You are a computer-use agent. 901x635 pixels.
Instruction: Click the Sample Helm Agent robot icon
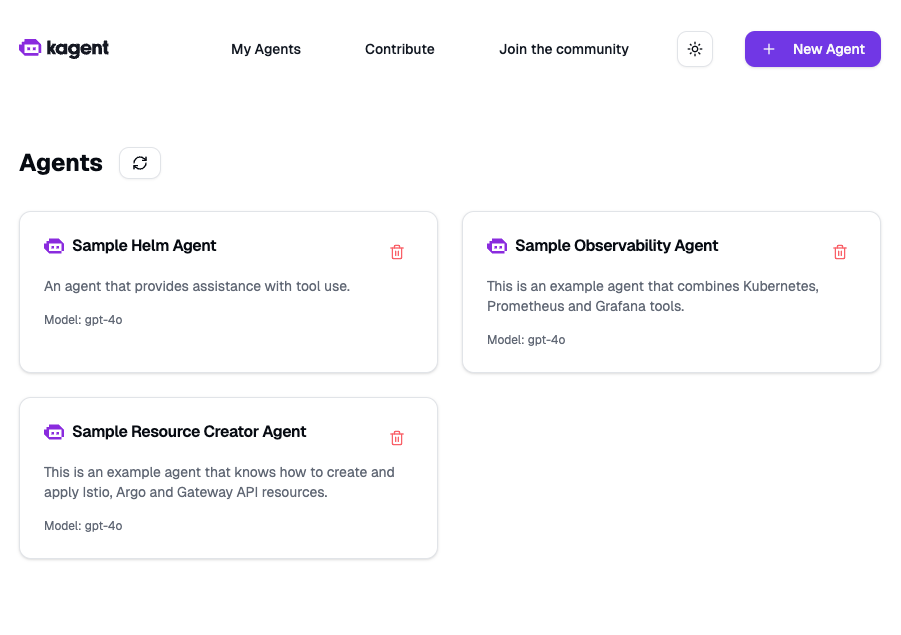pos(54,246)
